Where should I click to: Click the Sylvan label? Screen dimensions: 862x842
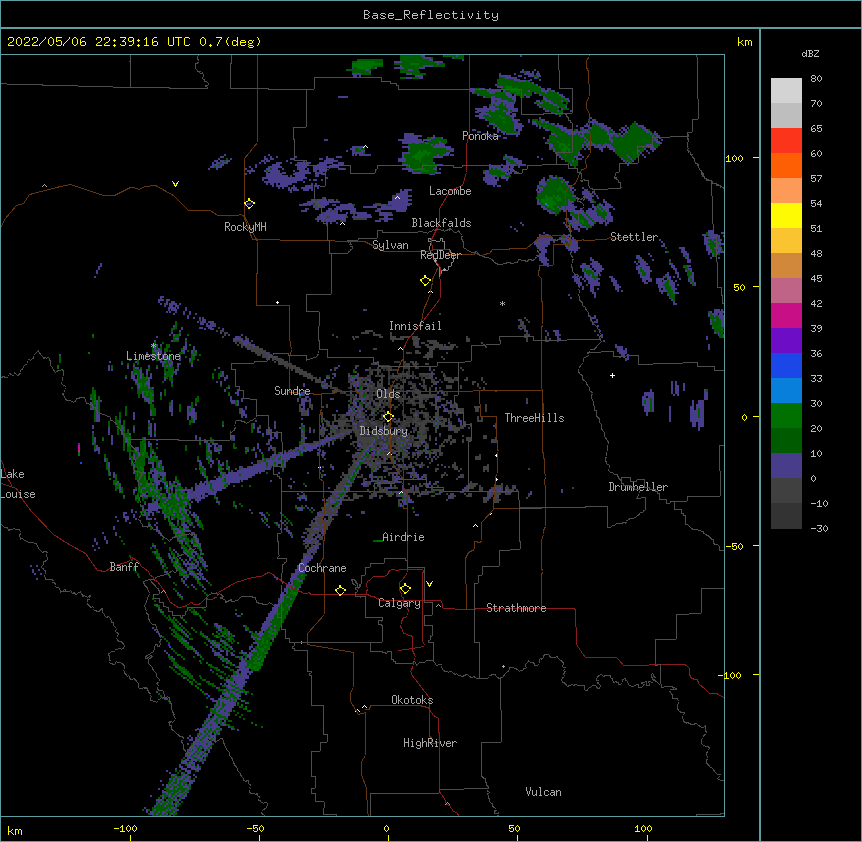click(x=390, y=245)
